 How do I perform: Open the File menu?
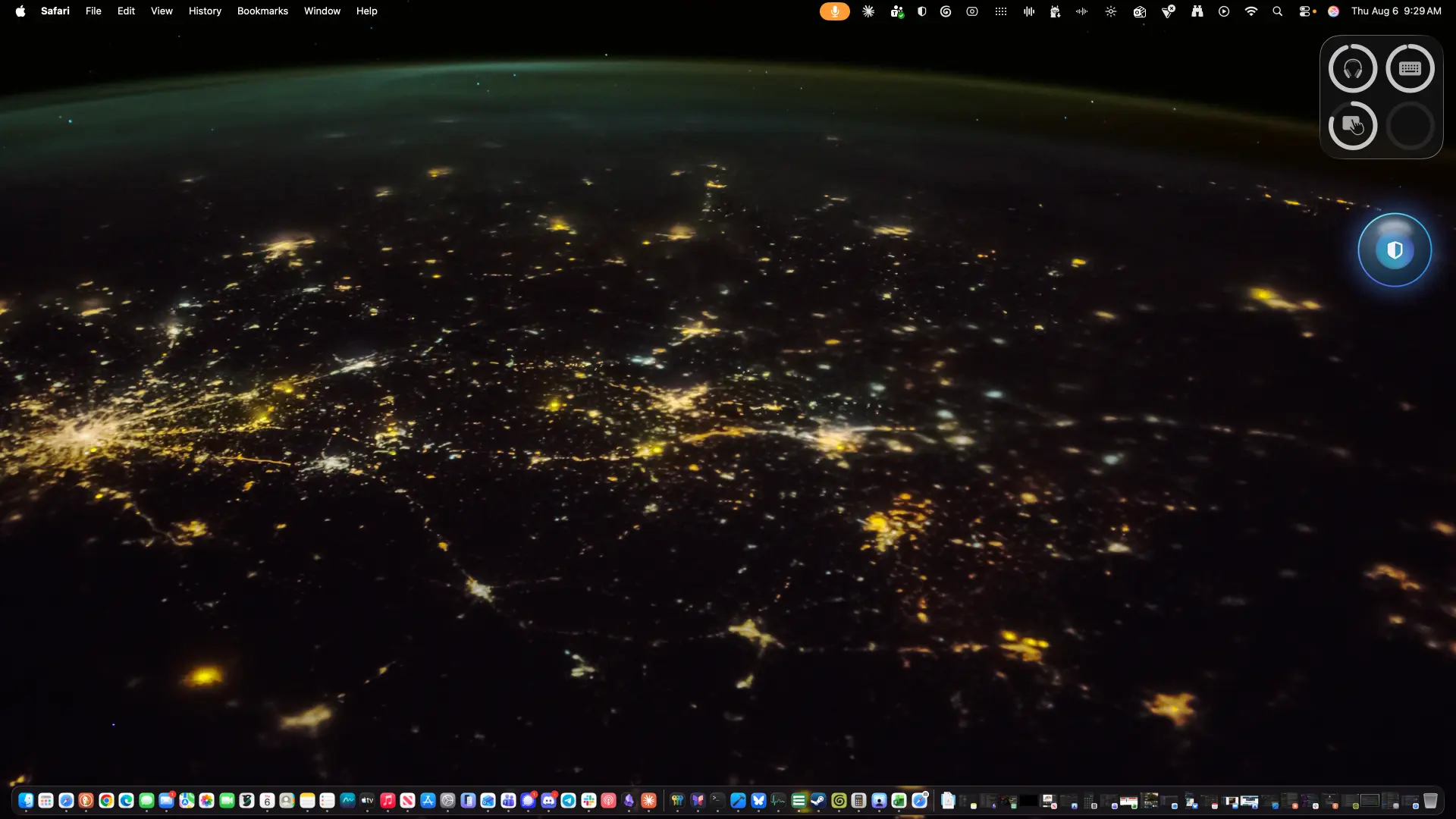(x=93, y=11)
